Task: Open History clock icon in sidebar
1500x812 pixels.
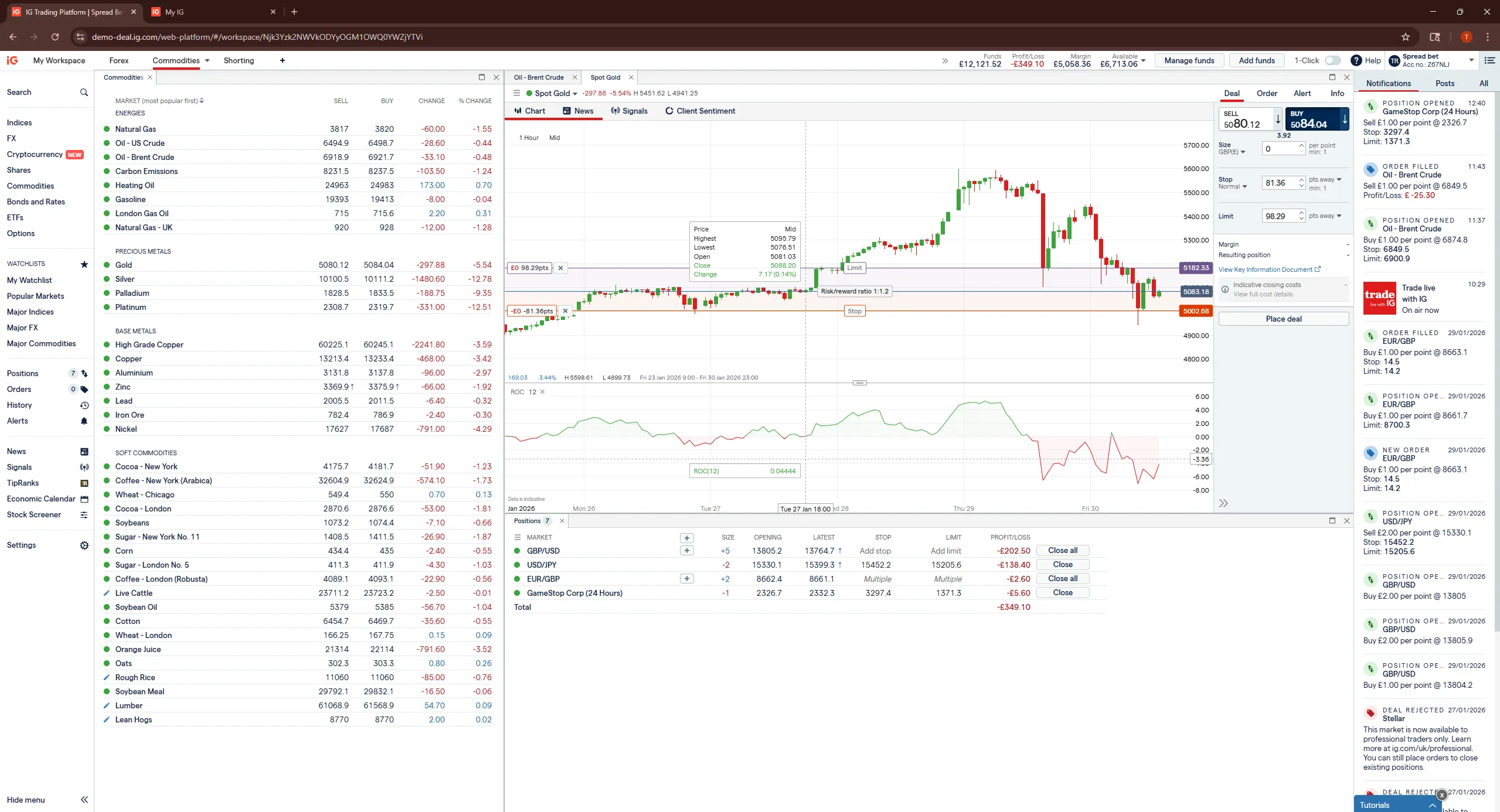Action: pyautogui.click(x=84, y=405)
